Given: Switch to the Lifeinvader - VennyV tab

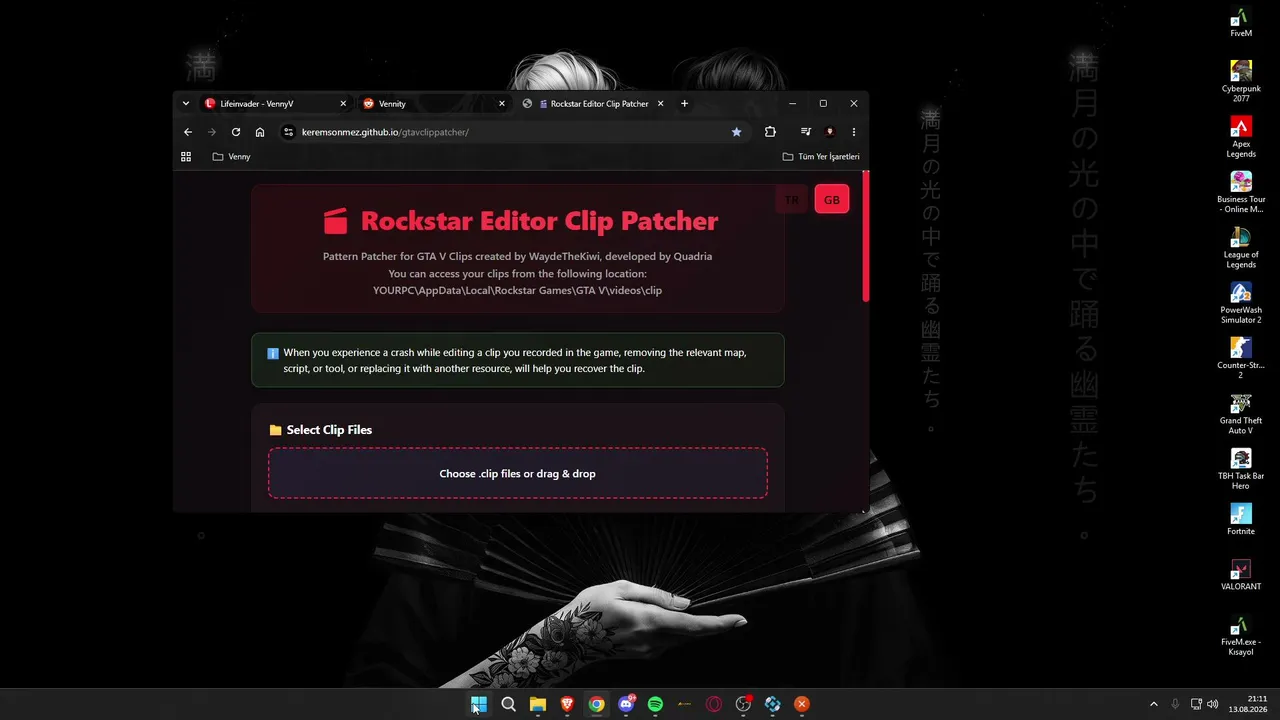Looking at the screenshot, I should click(x=276, y=104).
